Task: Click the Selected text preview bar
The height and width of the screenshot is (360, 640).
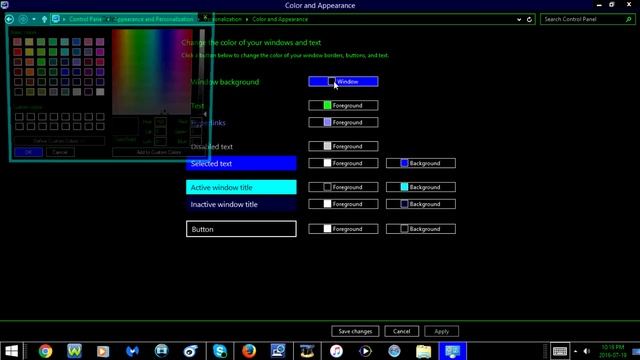Action: (x=241, y=163)
